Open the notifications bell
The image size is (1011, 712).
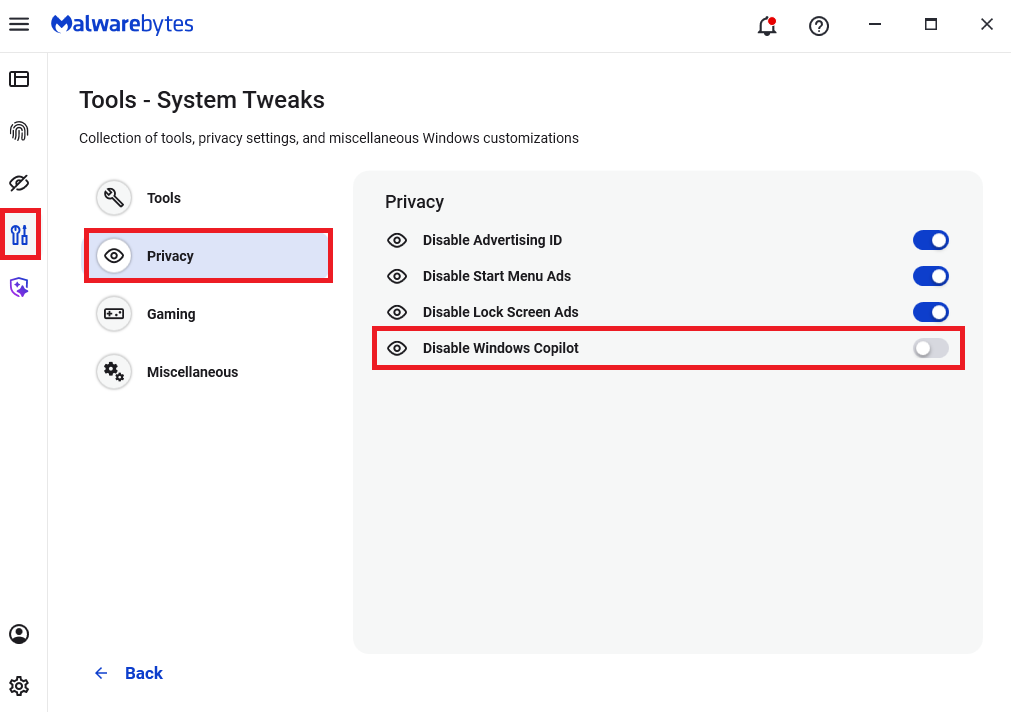[767, 26]
